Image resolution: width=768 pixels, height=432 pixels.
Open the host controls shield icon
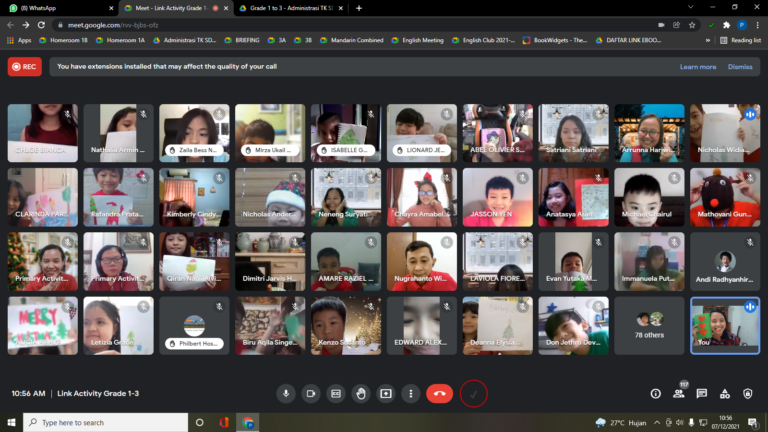(x=748, y=394)
